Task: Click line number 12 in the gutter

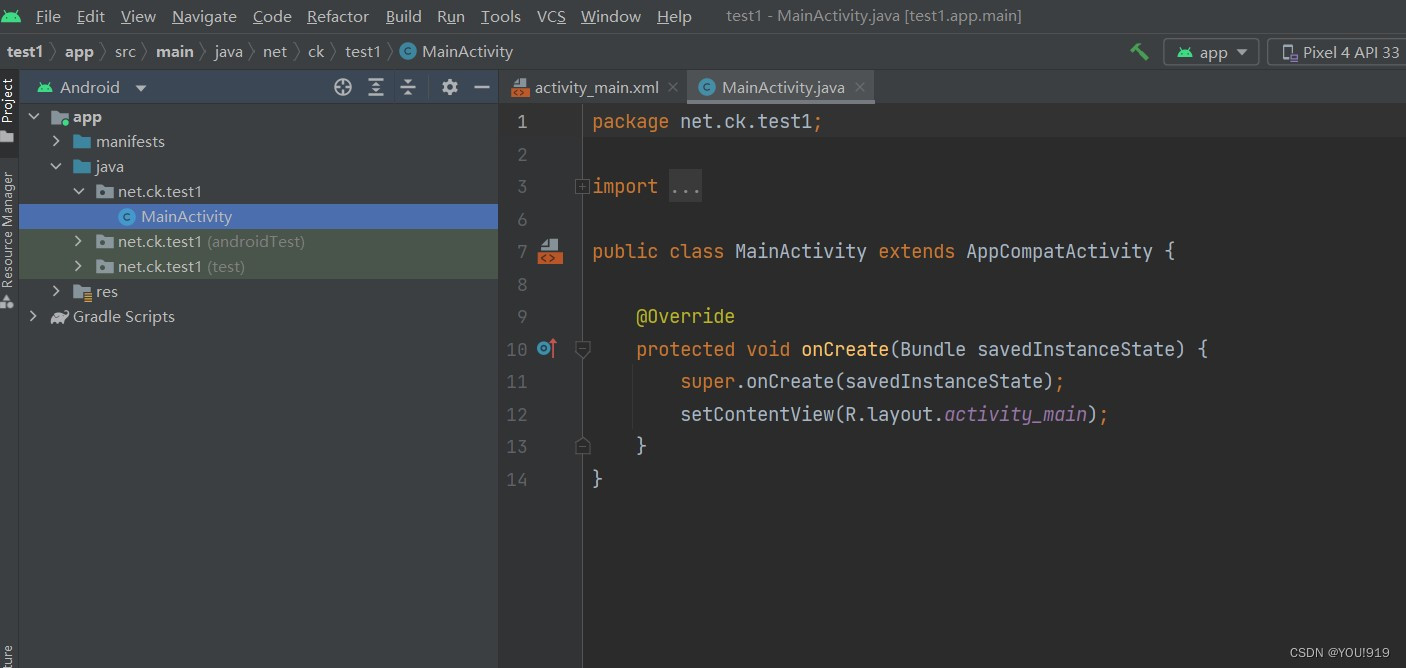Action: (517, 414)
